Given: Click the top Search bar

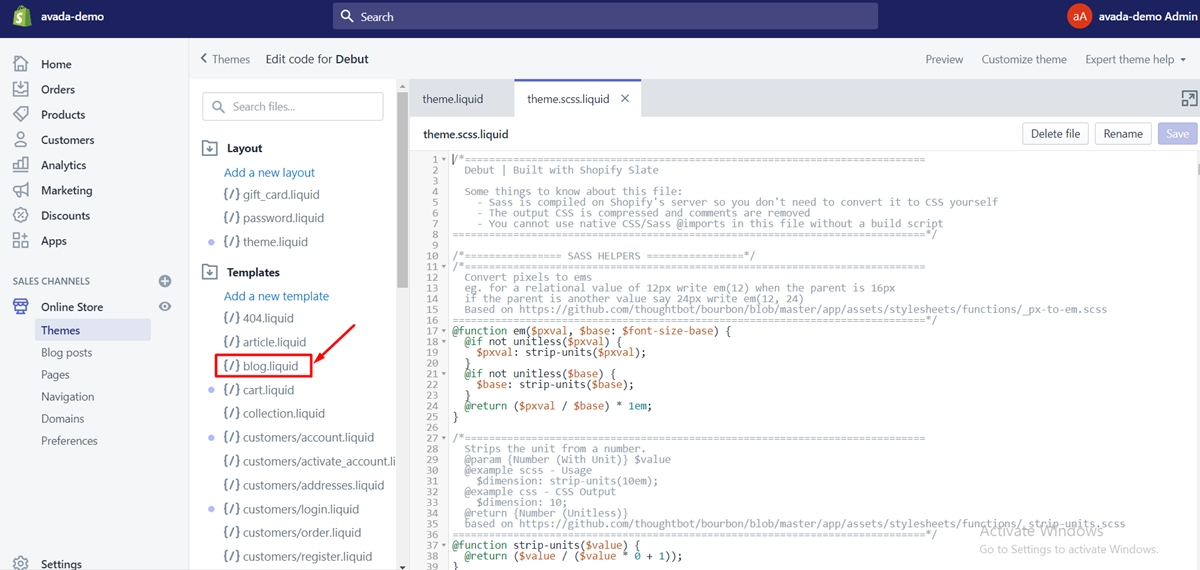Looking at the screenshot, I should coord(605,16).
